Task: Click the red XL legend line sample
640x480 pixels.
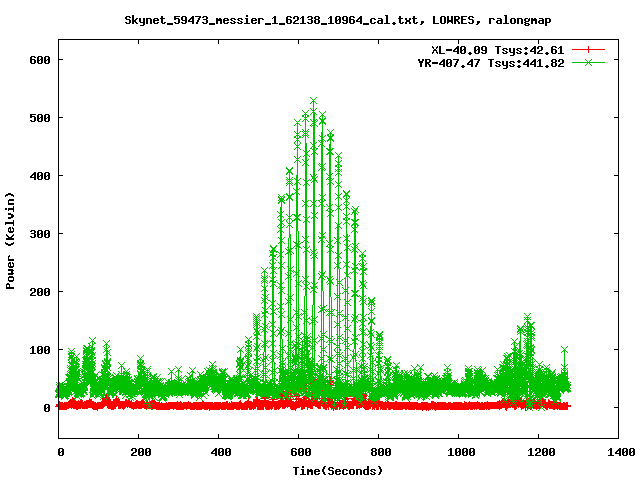Action: [588, 50]
